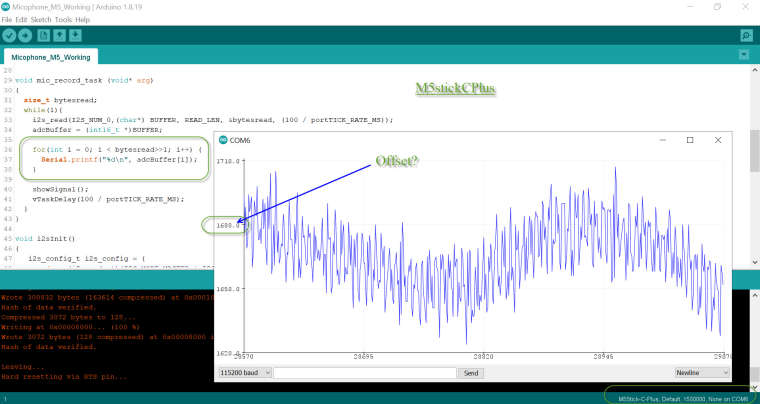Select the Micophone_M5_Working tab
The width and height of the screenshot is (760, 404).
[x=51, y=57]
